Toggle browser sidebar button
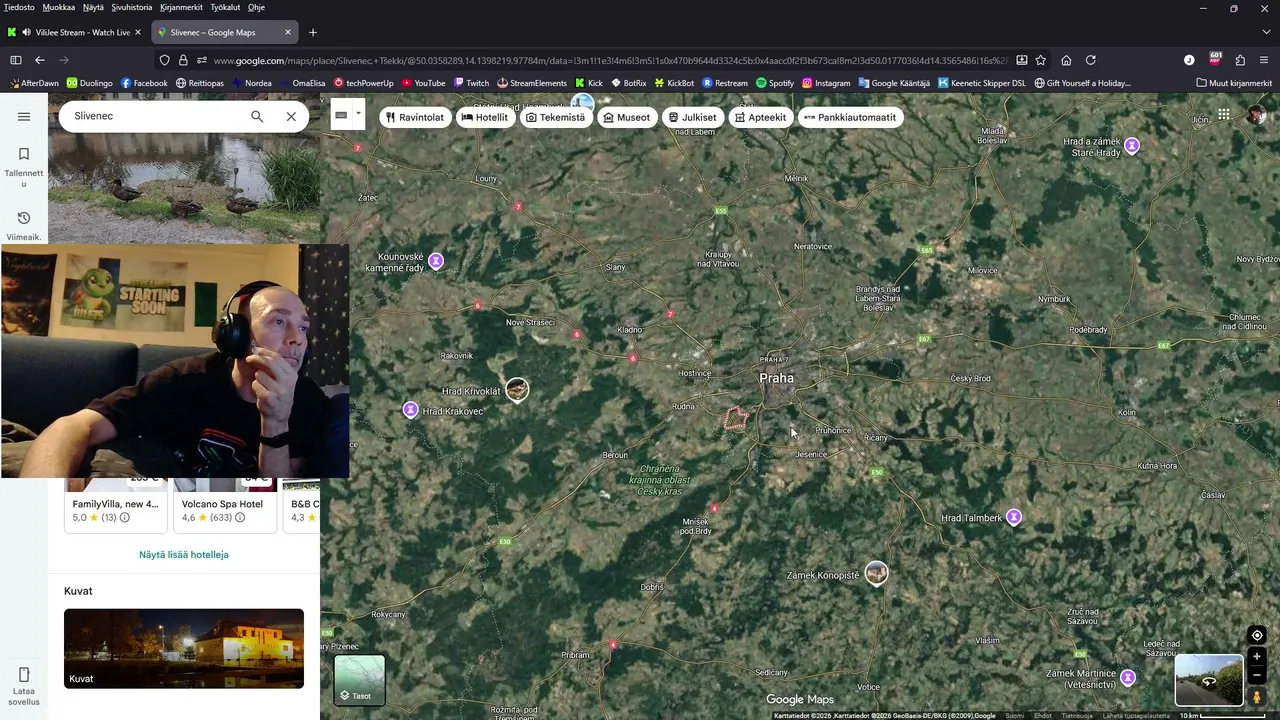Viewport: 1280px width, 720px height. tap(16, 60)
